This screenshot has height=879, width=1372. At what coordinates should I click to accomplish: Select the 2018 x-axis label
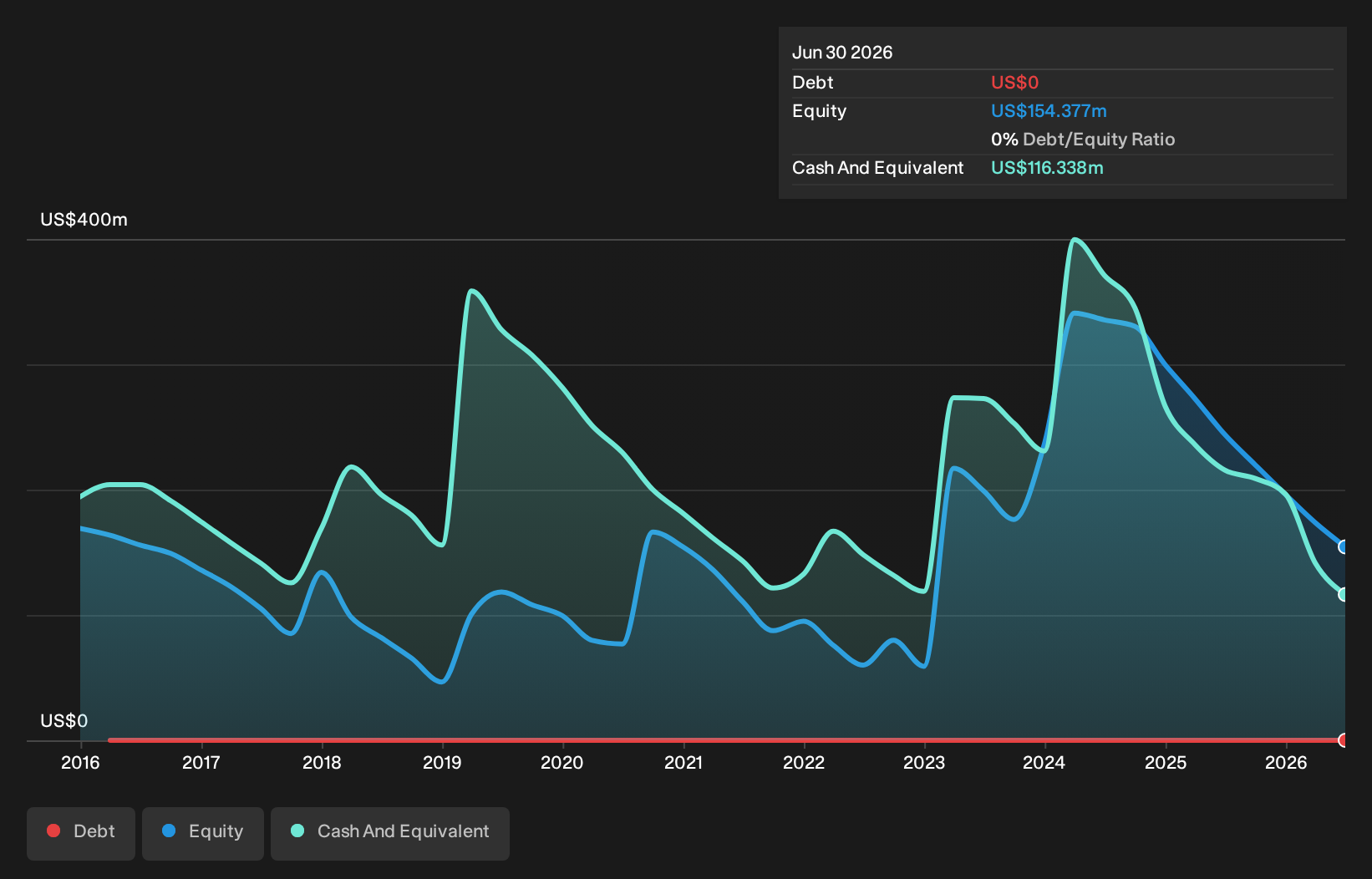pos(322,763)
